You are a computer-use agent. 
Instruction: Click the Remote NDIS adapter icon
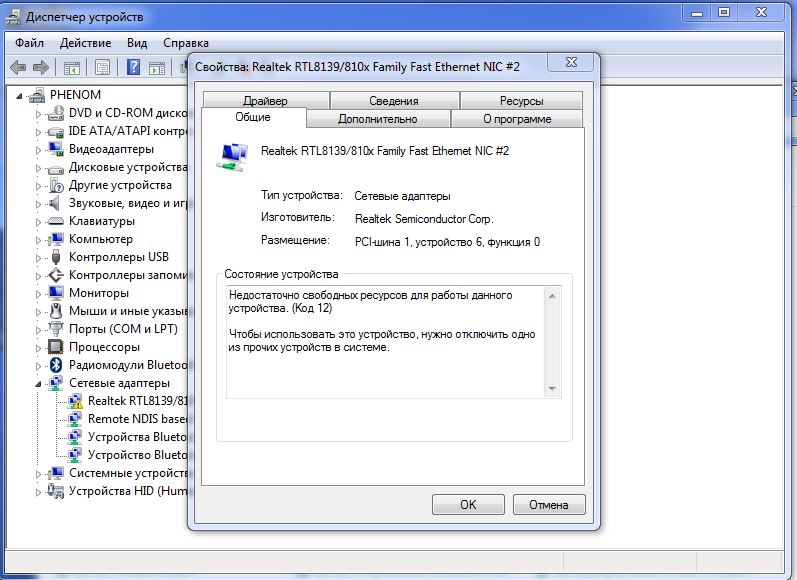click(75, 419)
